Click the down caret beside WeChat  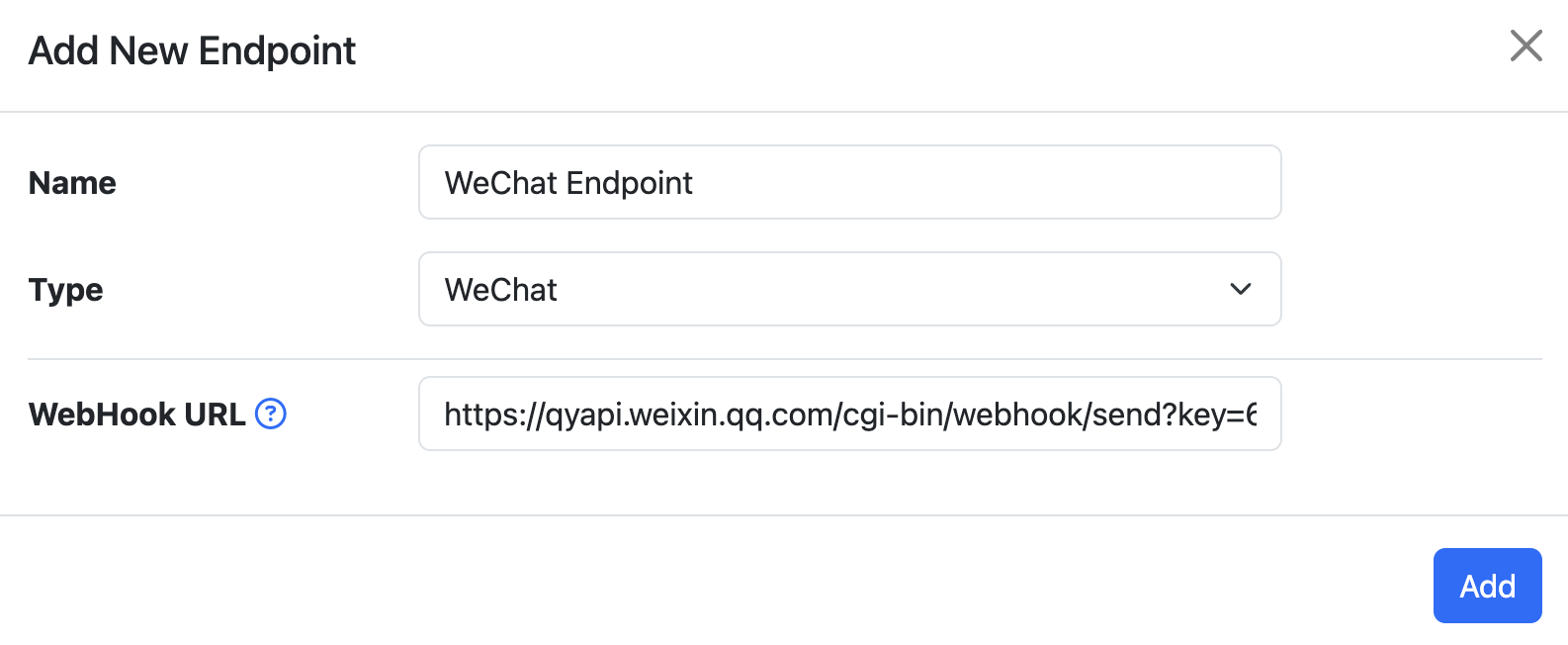click(x=1240, y=289)
